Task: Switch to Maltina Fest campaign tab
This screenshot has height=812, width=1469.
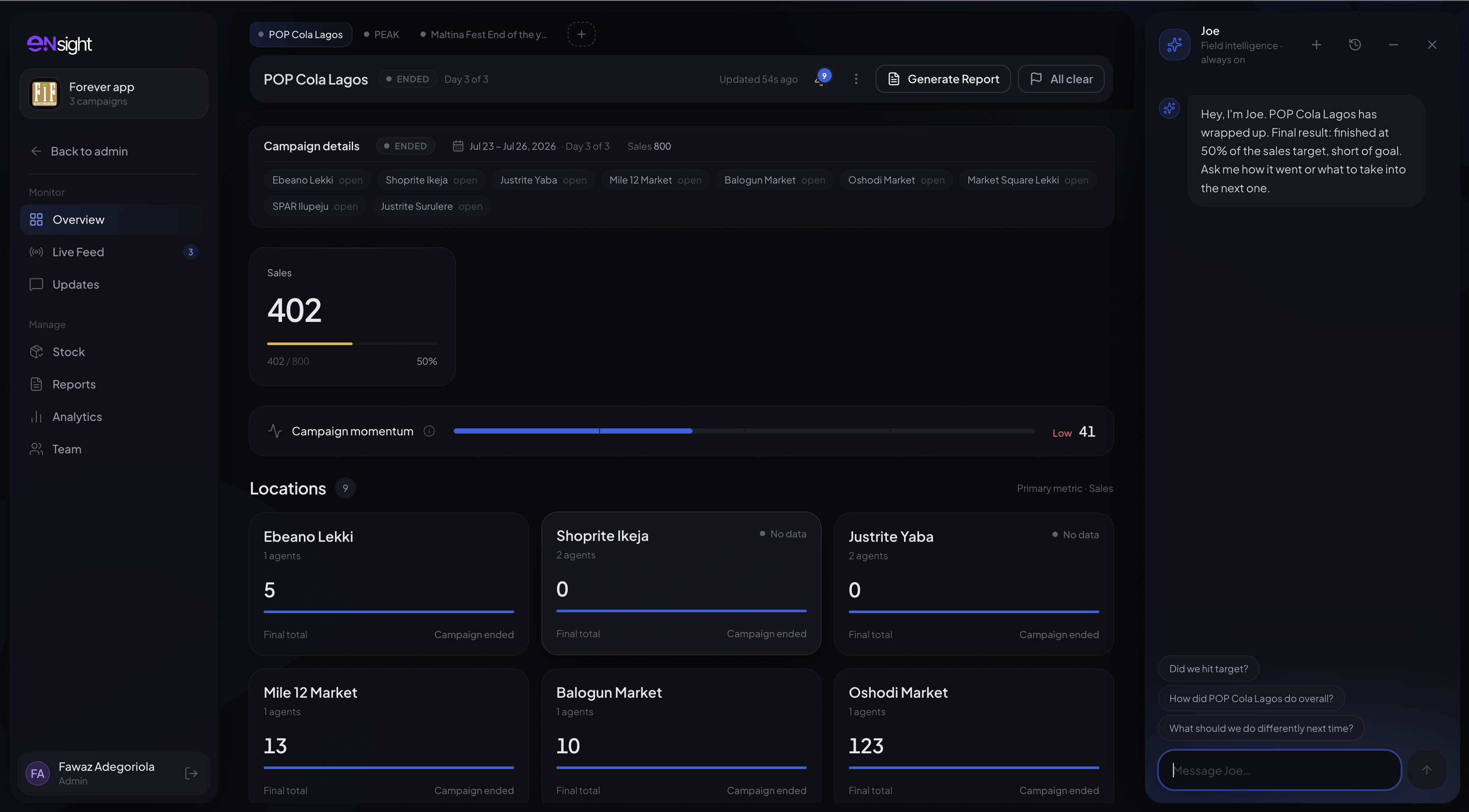Action: coord(484,34)
